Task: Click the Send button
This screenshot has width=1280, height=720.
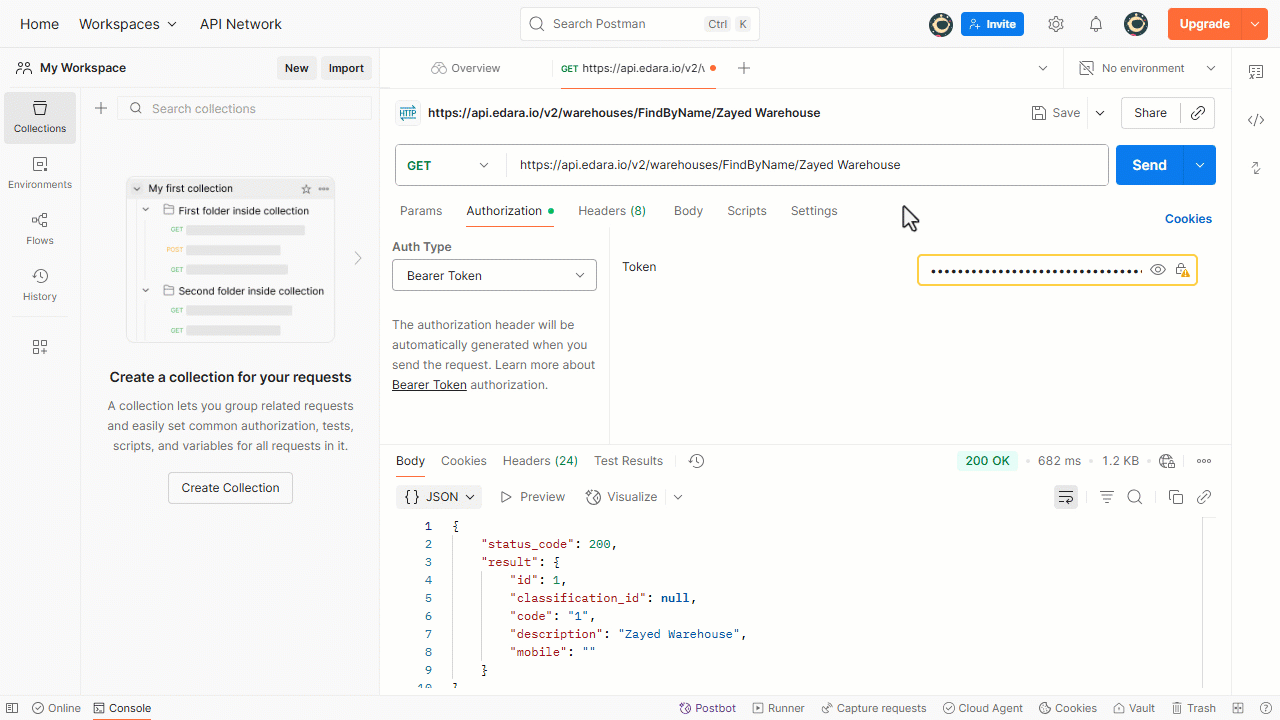Action: coord(1150,165)
